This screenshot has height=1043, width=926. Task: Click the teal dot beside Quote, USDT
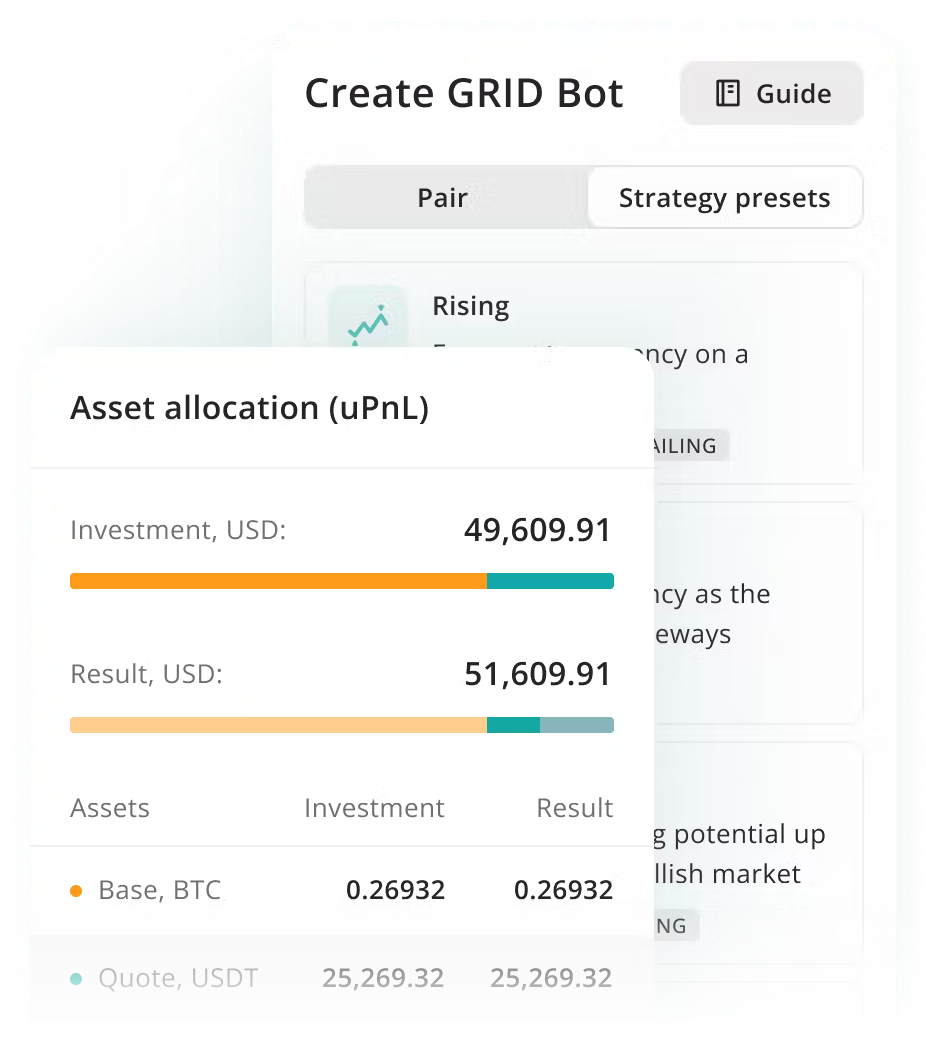pyautogui.click(x=77, y=979)
